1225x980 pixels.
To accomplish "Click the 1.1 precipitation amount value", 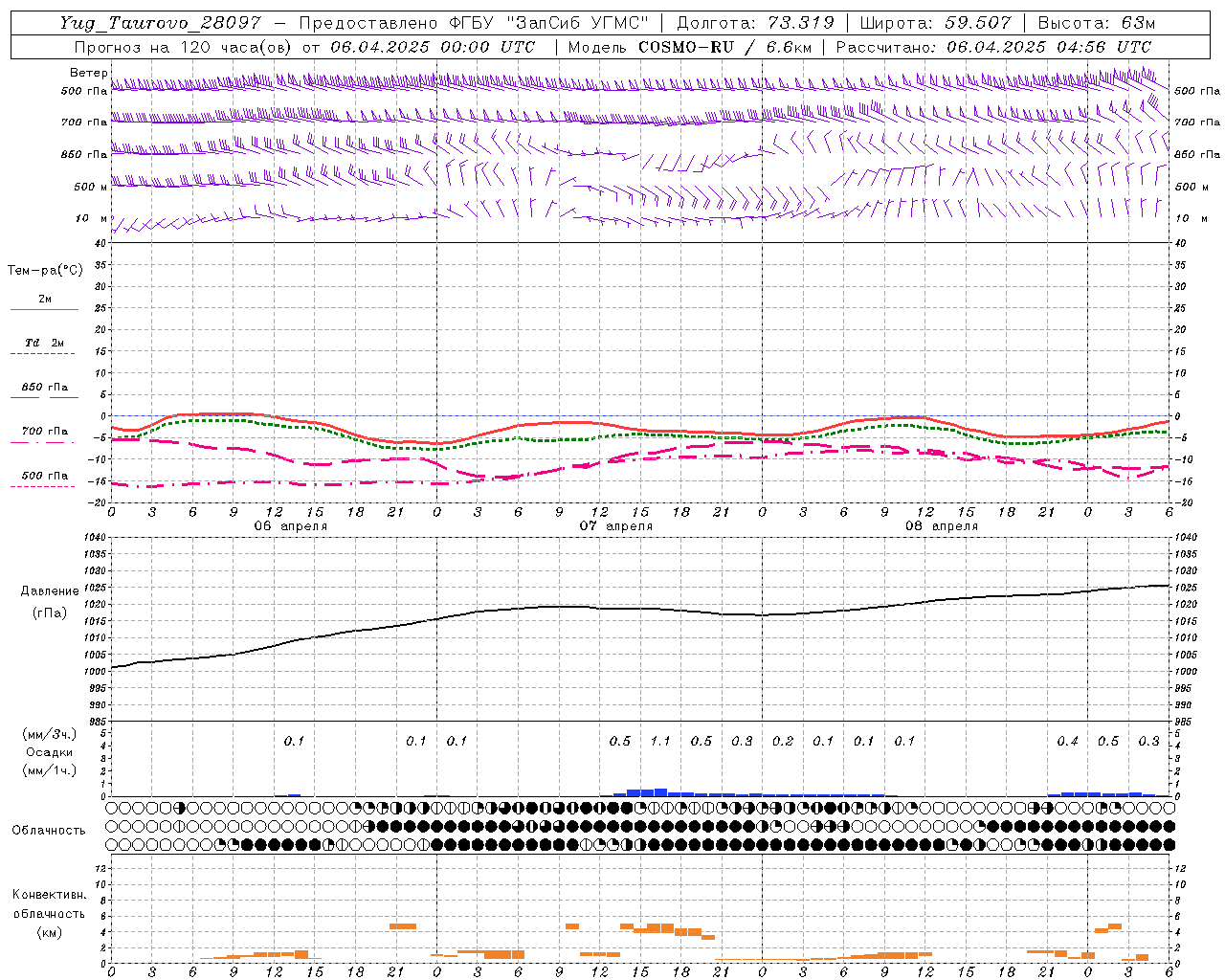I will [x=660, y=741].
